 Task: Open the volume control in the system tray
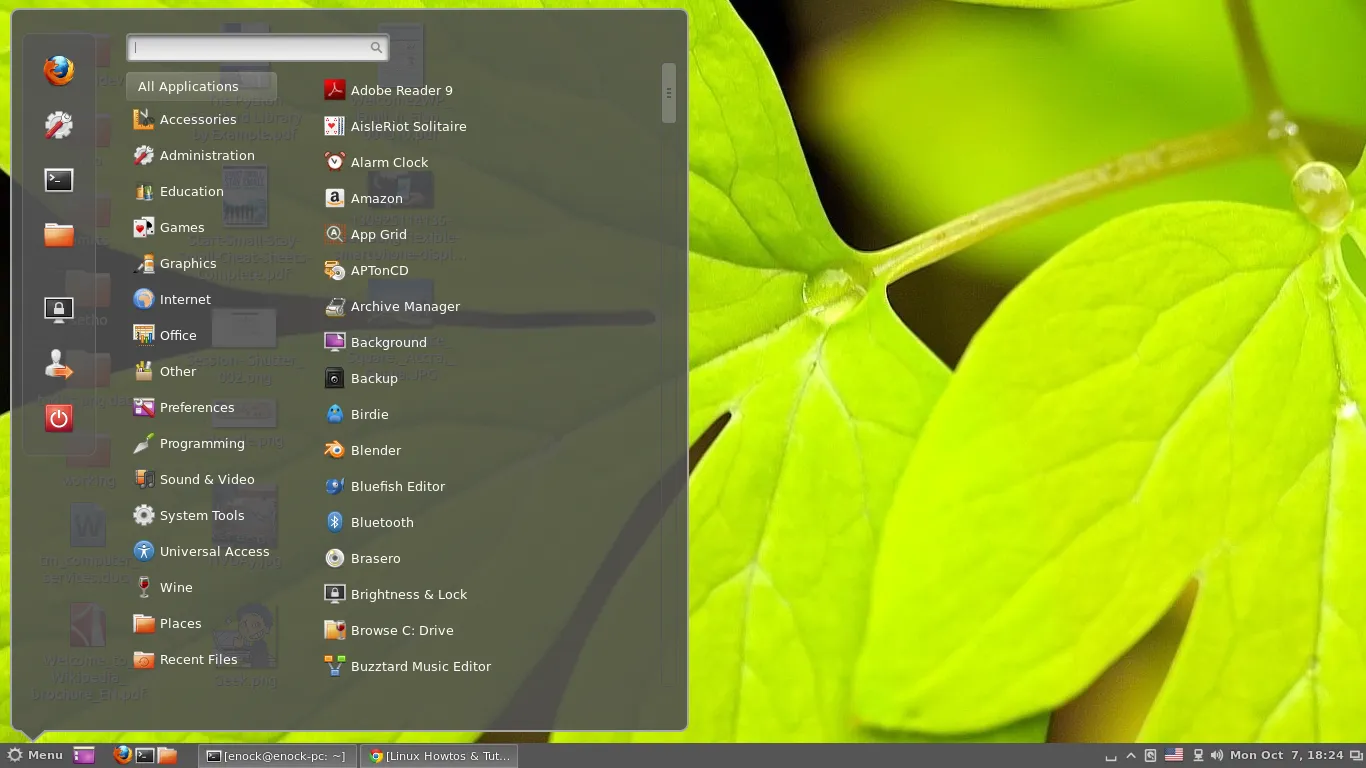click(1216, 755)
